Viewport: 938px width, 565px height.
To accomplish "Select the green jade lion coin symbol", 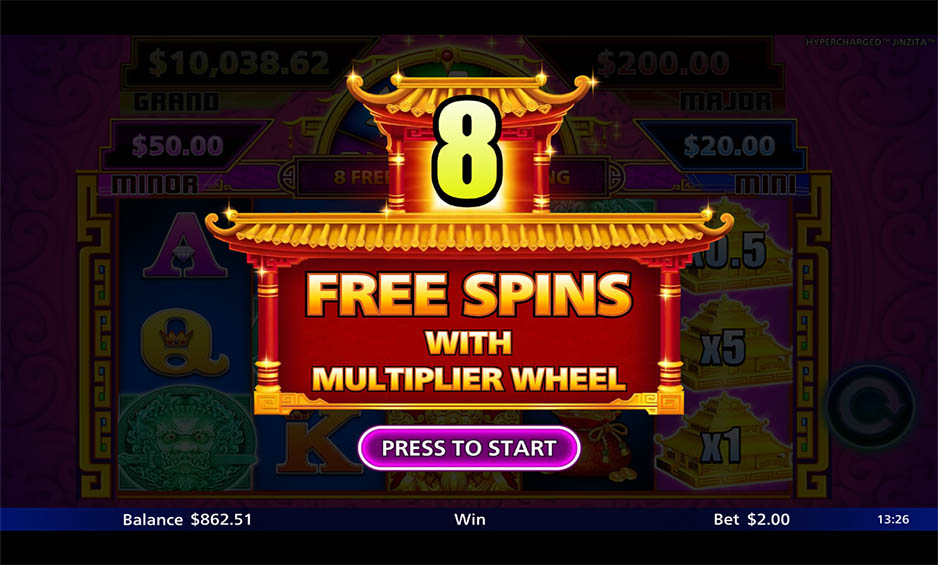I will (184, 440).
